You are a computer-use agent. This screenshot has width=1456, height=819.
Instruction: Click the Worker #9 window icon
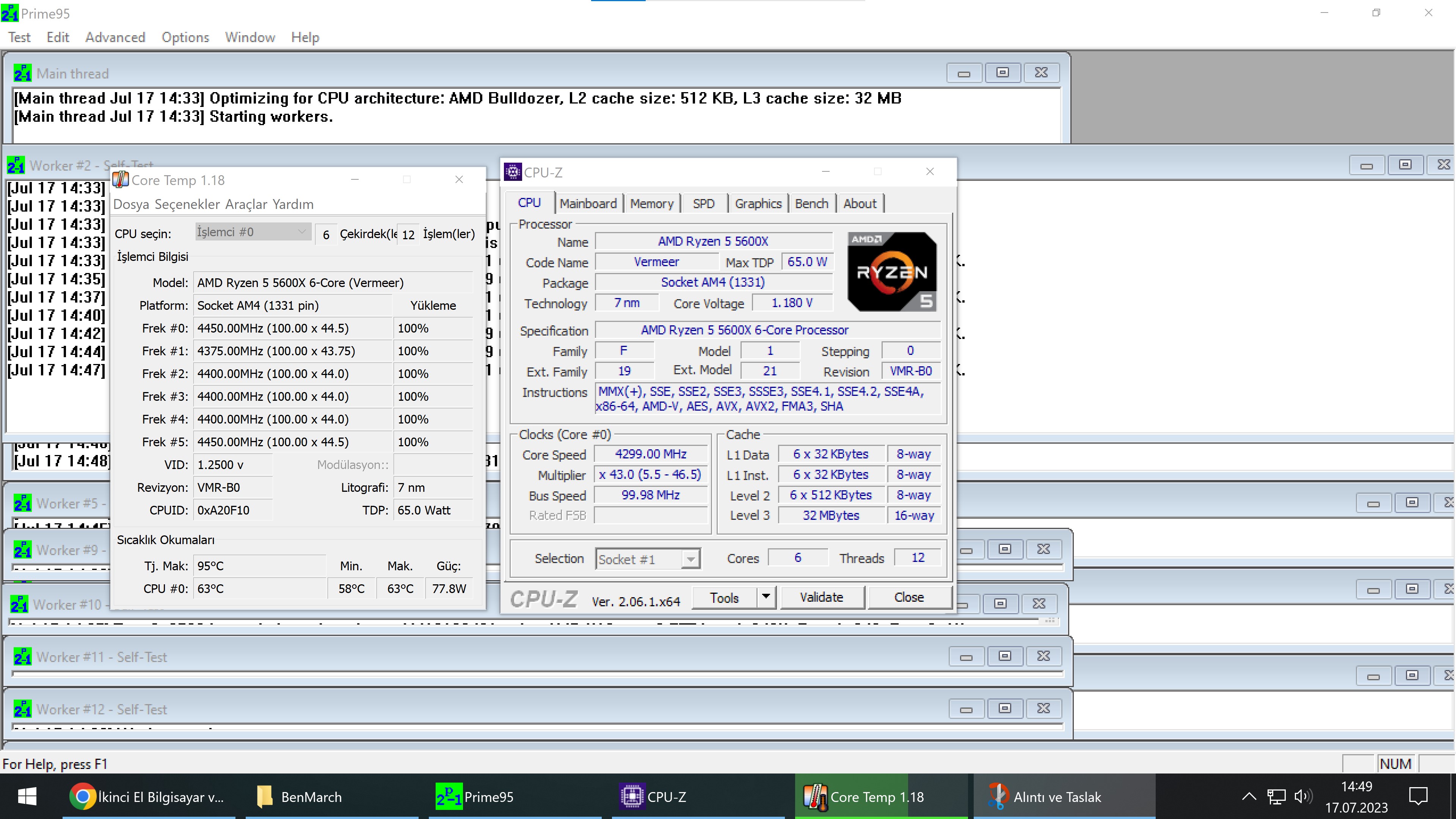pos(23,550)
